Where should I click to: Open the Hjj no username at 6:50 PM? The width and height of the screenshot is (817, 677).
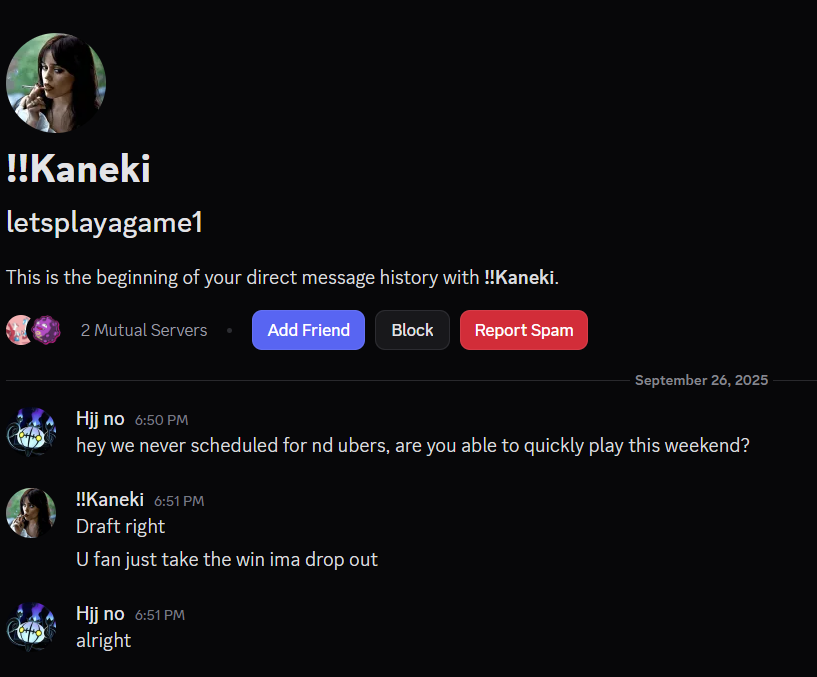click(x=100, y=419)
